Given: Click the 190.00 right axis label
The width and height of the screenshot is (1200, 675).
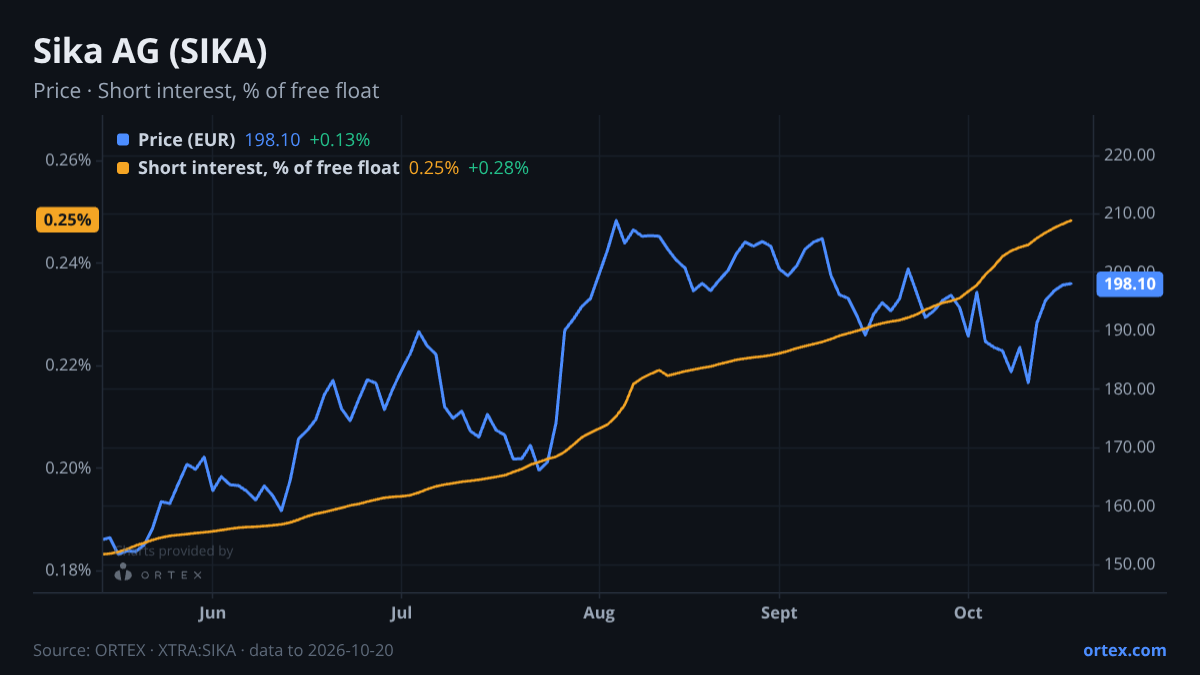Looking at the screenshot, I should click(1132, 330).
